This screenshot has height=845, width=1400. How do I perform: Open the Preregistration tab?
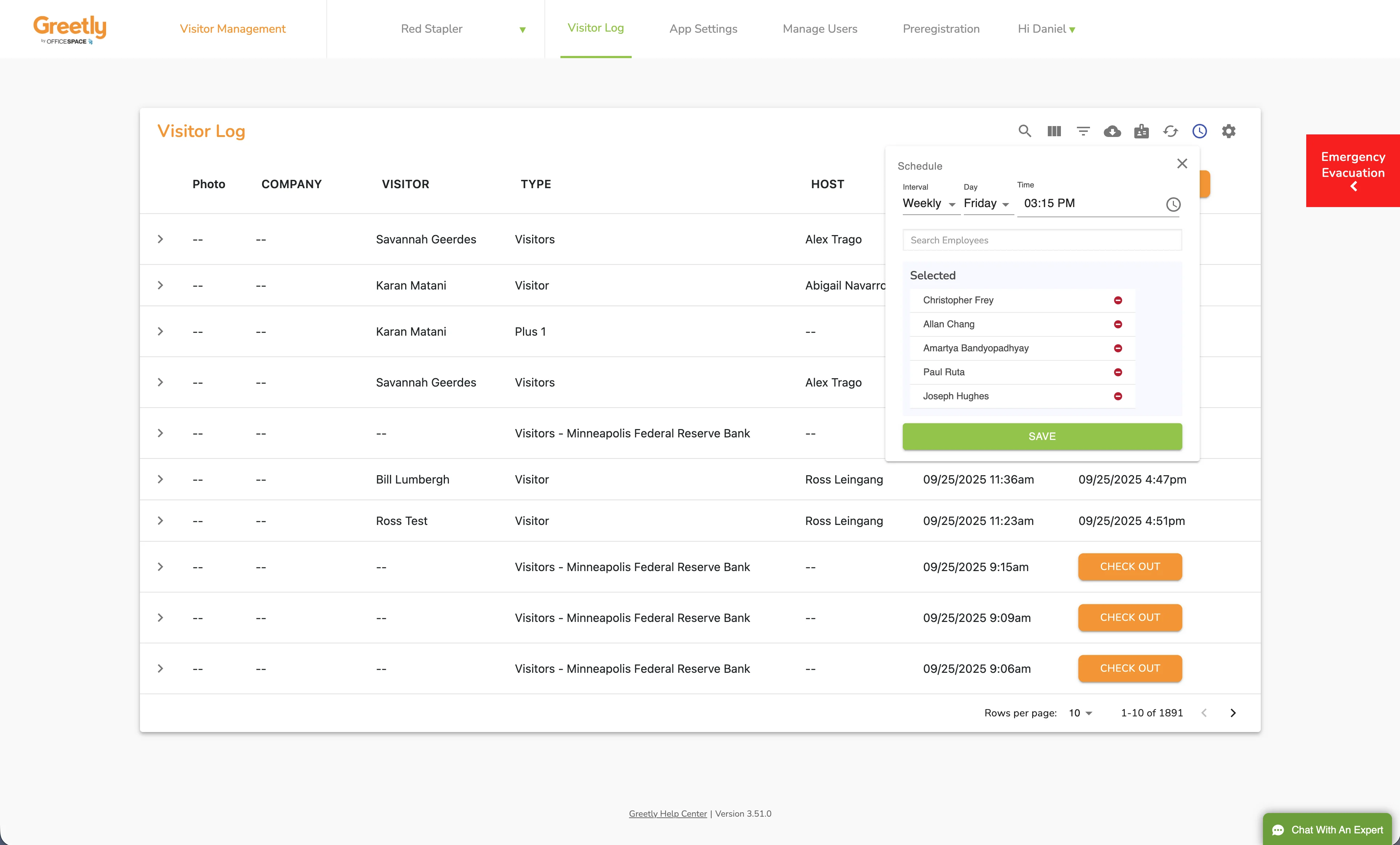[x=941, y=29]
